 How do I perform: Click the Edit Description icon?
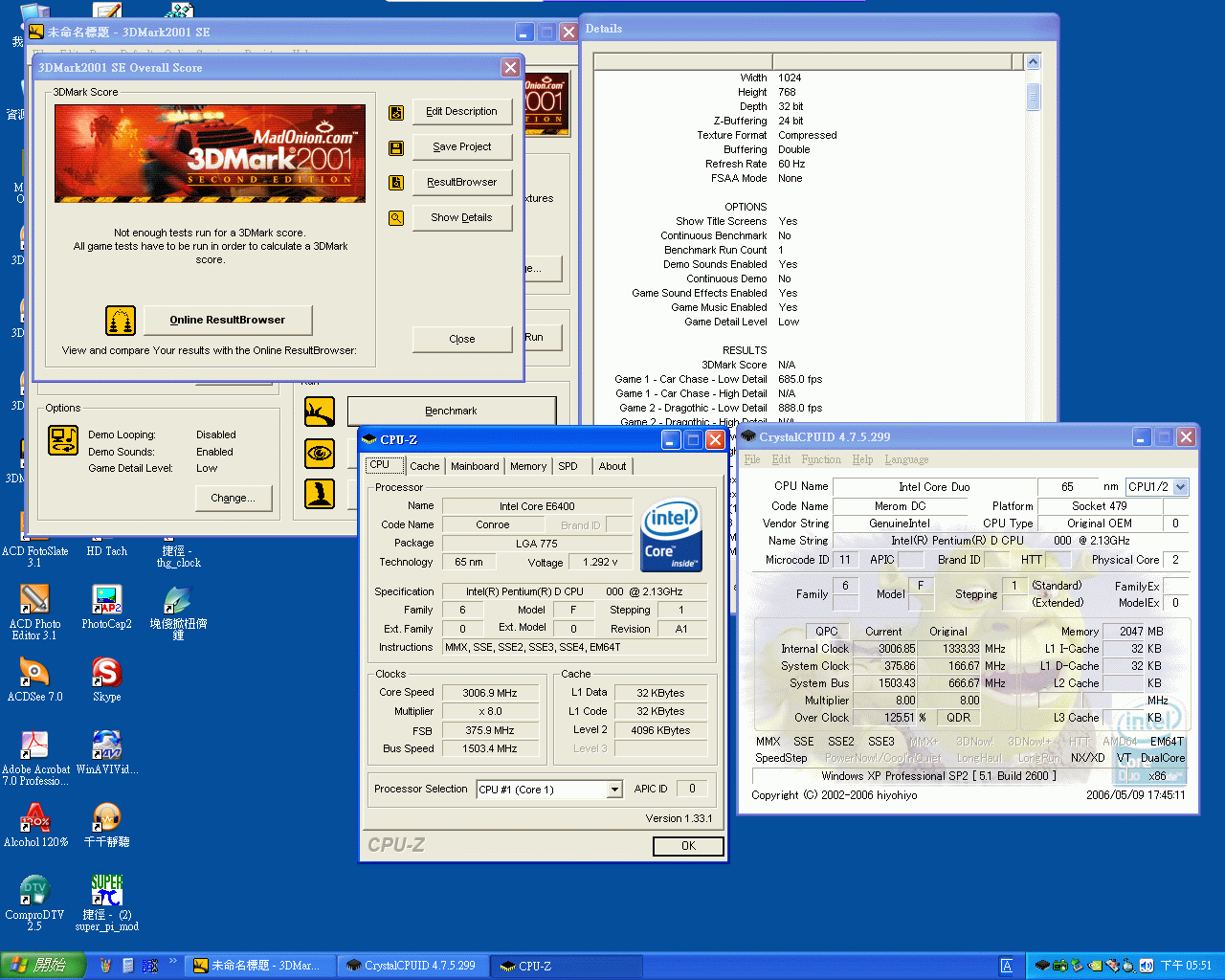coord(396,113)
